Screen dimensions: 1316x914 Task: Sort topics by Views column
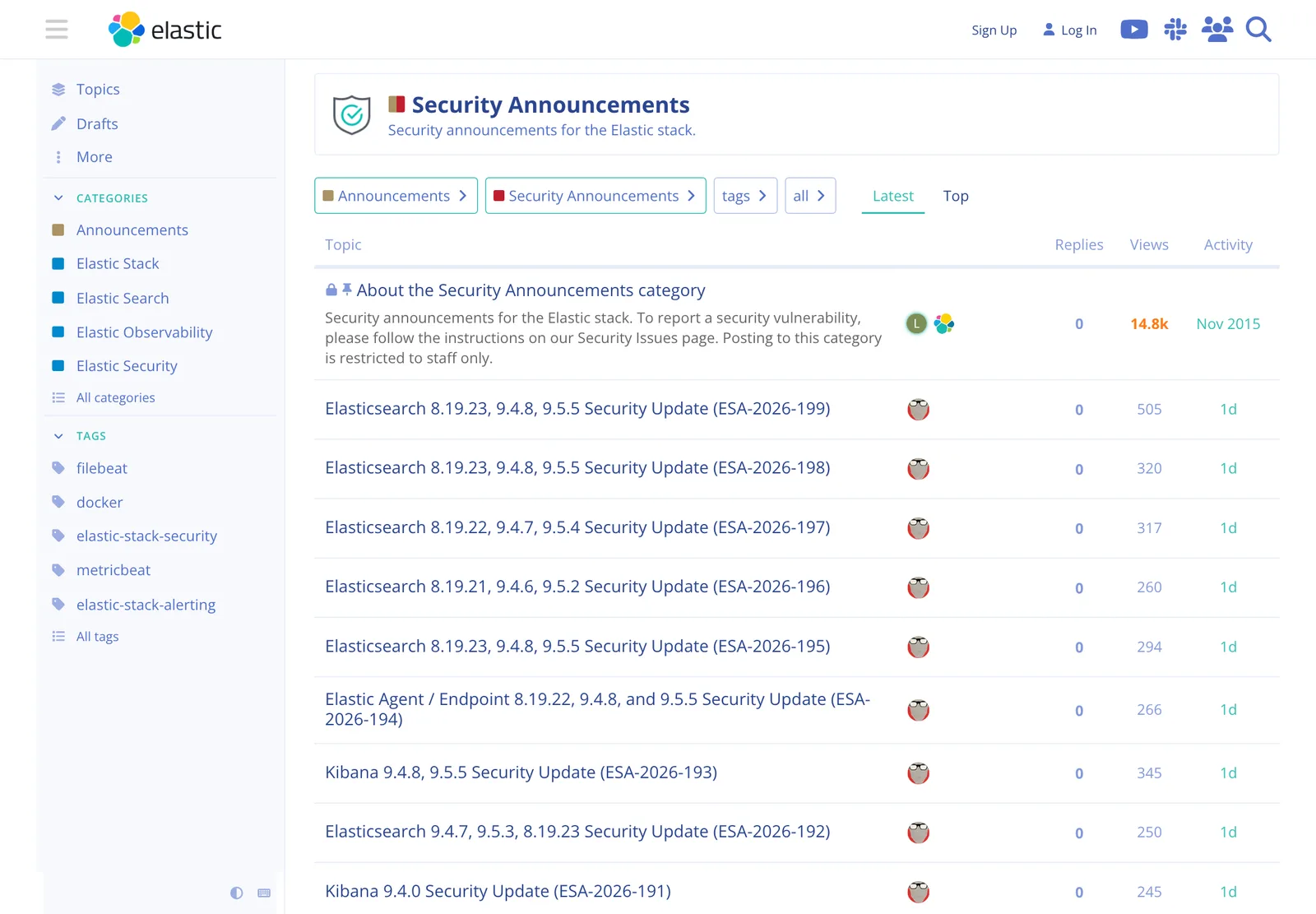coord(1149,244)
